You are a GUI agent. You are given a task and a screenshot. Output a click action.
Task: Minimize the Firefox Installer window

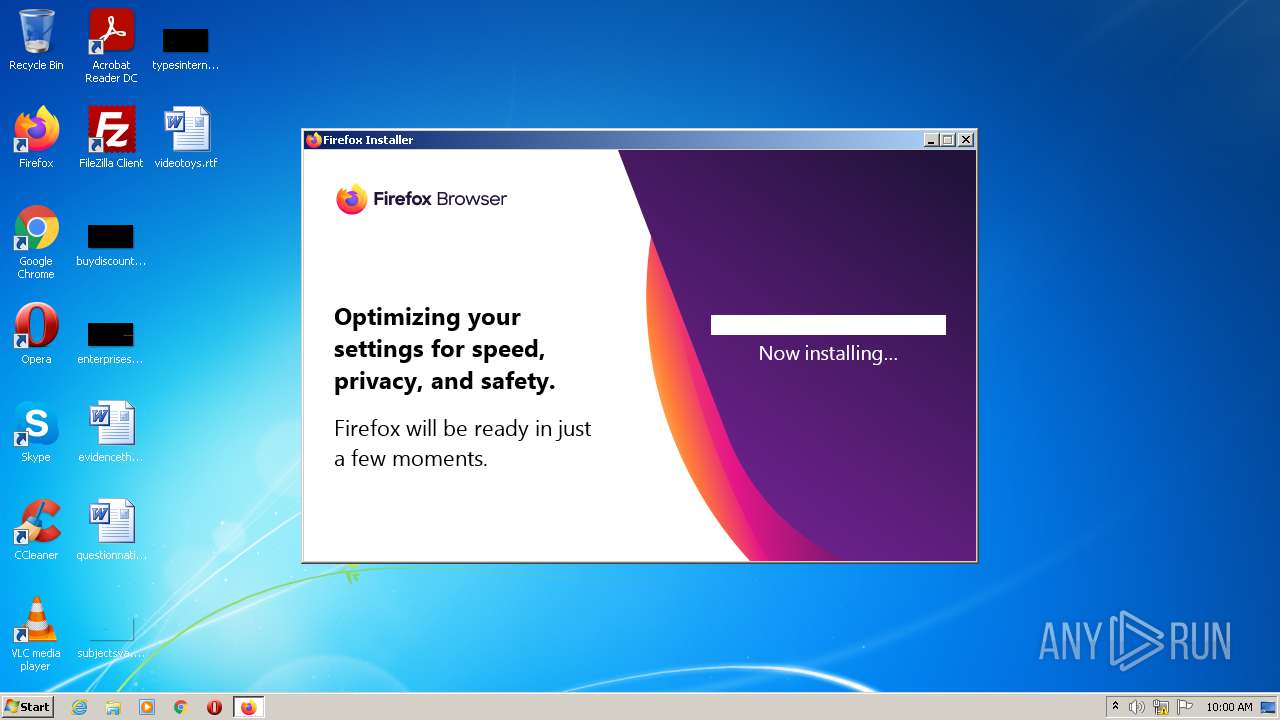(931, 140)
